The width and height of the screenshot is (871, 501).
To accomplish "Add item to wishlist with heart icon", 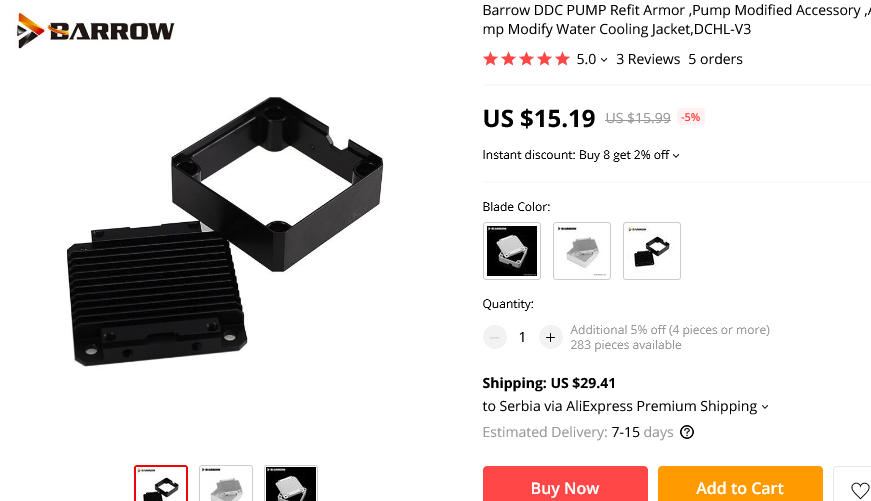I will 859,489.
